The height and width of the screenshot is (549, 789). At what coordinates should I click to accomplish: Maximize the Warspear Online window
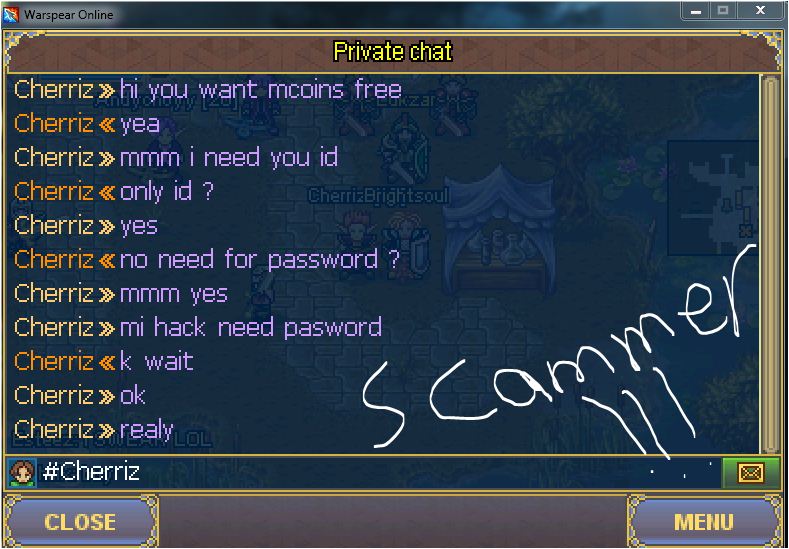(723, 10)
